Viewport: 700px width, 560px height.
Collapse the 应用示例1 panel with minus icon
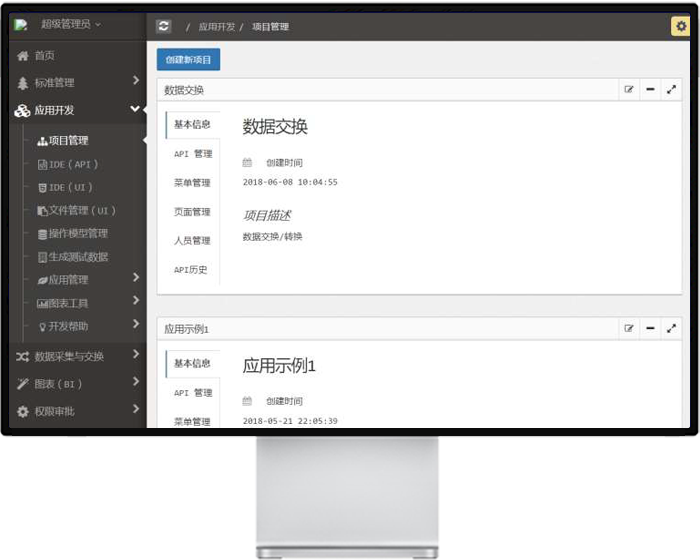tap(650, 328)
